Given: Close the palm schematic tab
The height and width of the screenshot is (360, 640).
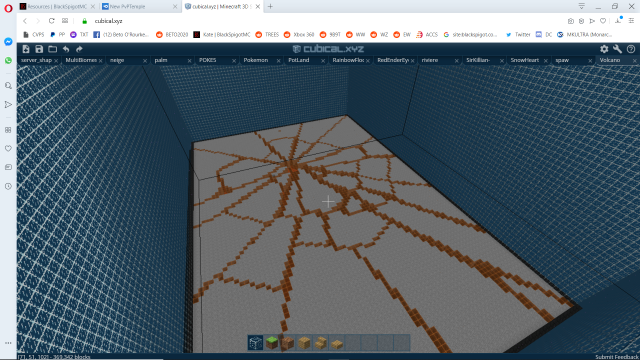Looking at the screenshot, I should pyautogui.click(x=189, y=60).
